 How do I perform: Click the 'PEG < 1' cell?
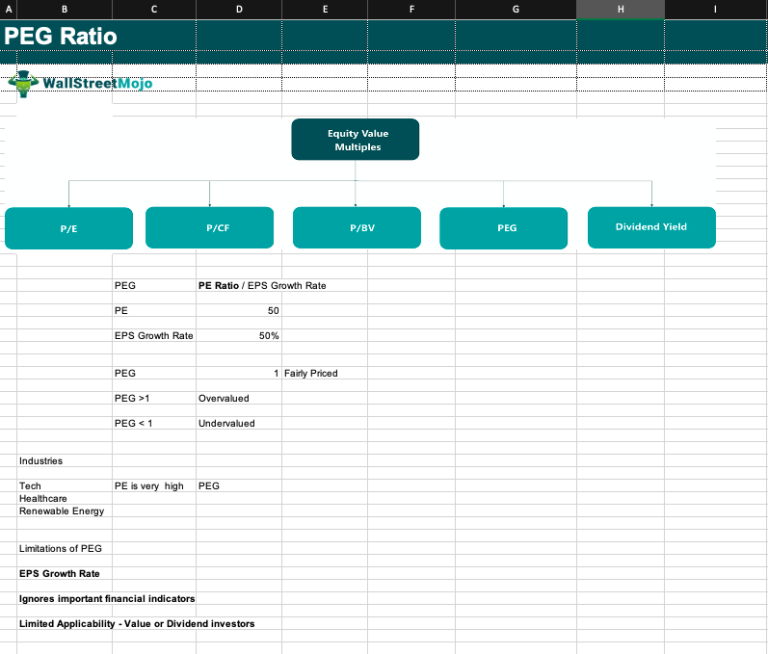coord(154,423)
